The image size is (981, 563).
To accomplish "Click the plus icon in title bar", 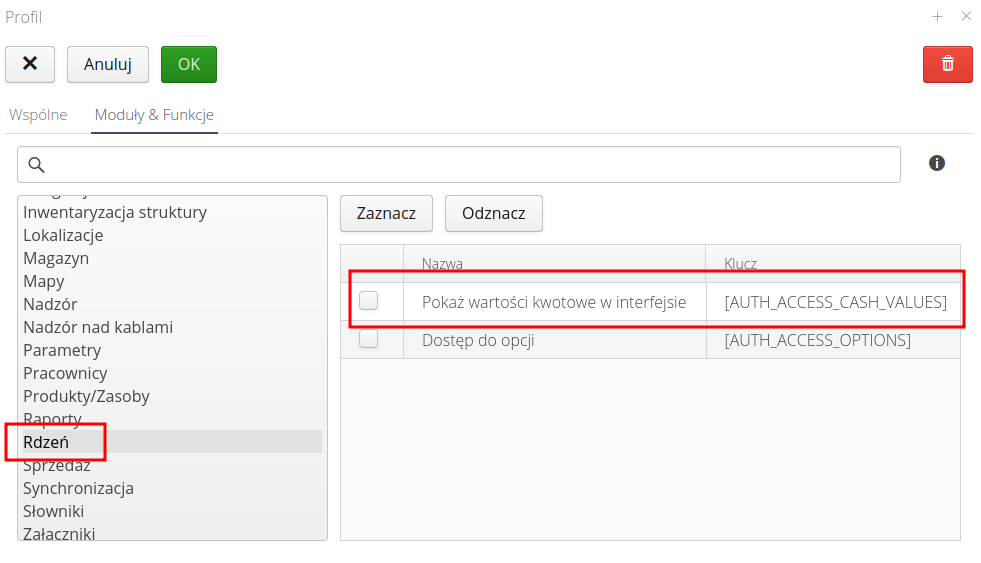I will 937,16.
